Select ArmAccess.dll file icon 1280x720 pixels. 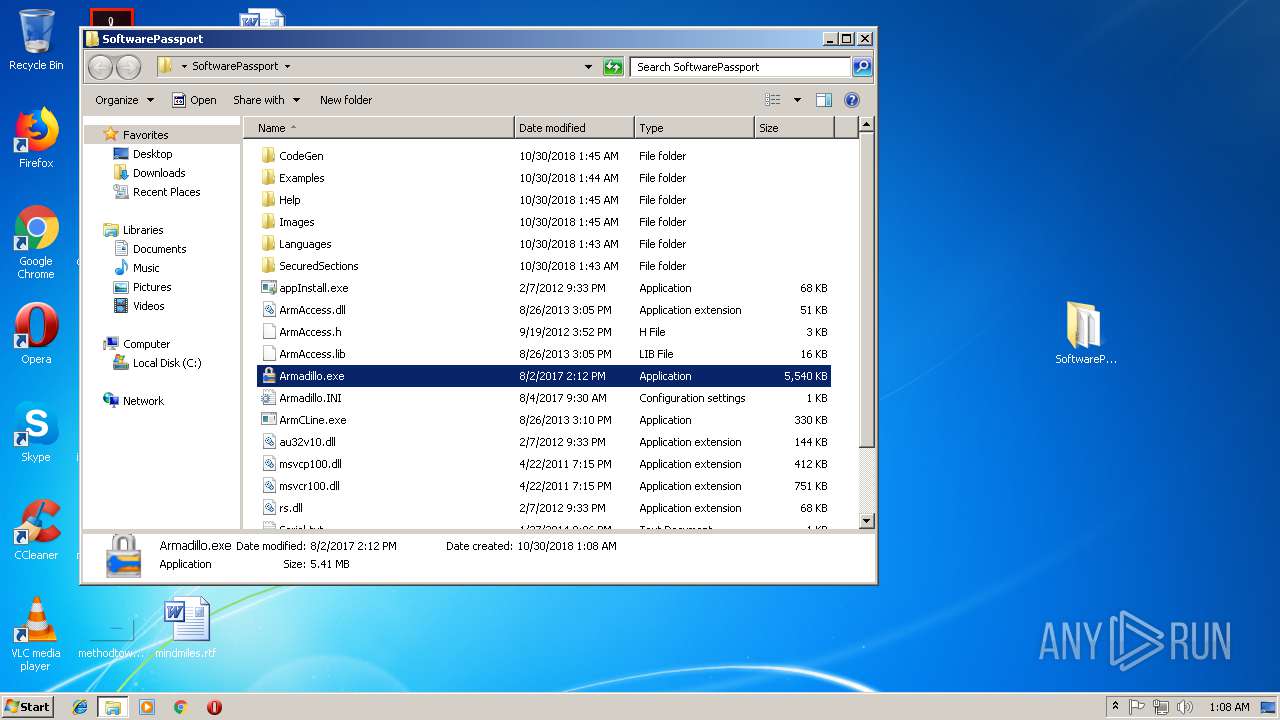268,310
